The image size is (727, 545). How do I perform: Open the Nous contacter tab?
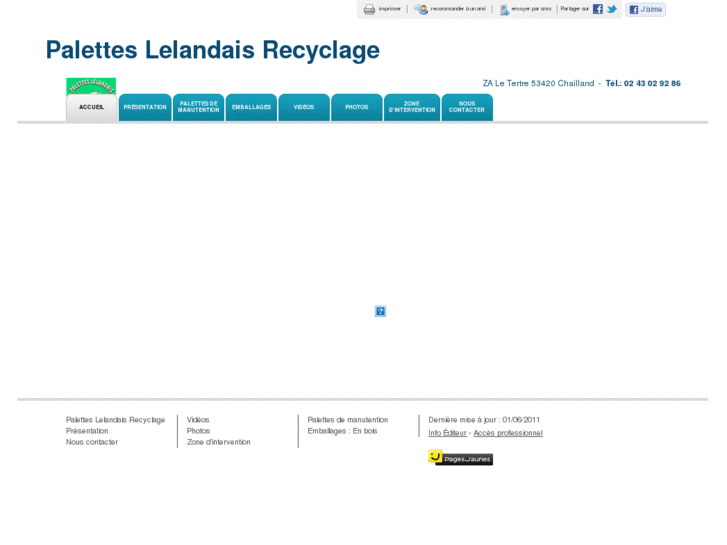[467, 107]
